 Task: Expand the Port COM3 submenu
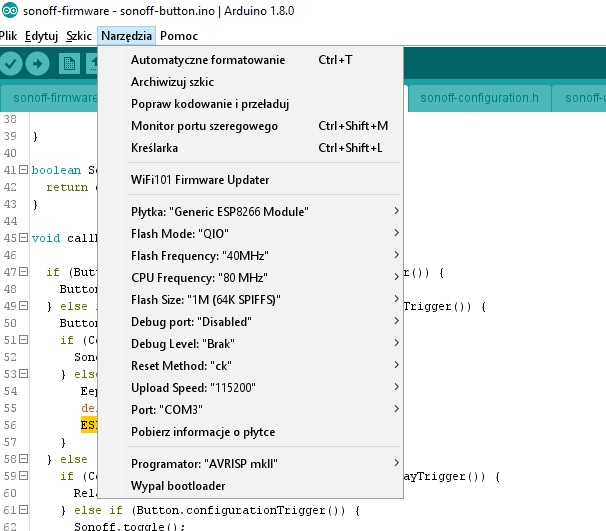[x=250, y=410]
